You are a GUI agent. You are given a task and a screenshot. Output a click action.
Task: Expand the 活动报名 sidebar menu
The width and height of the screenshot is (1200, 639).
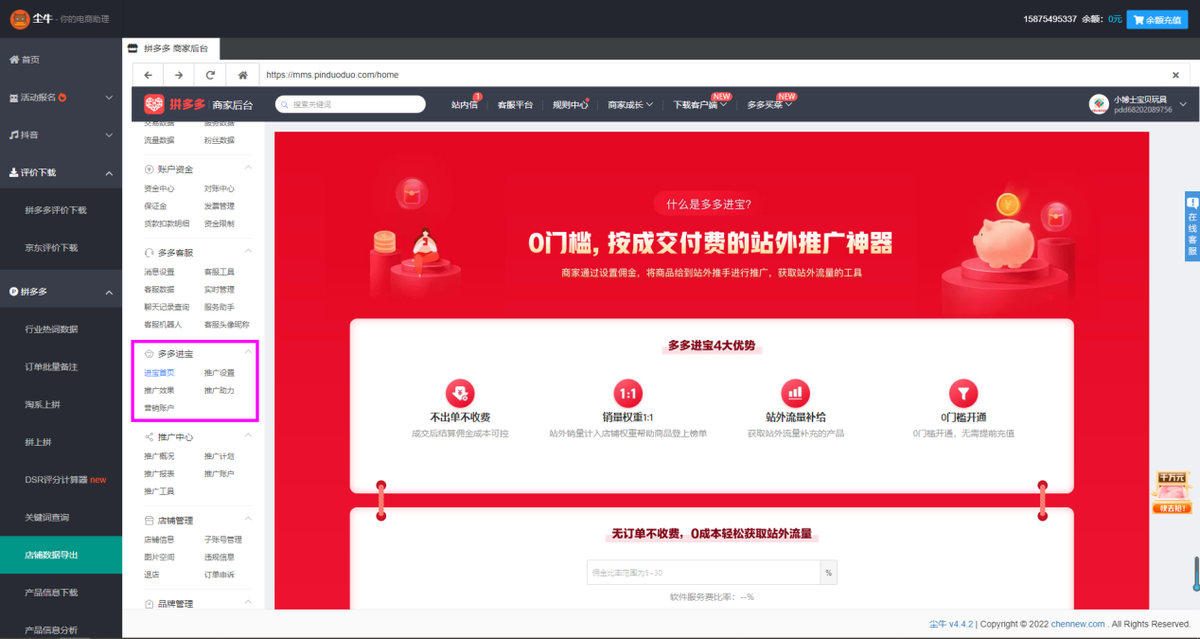click(x=109, y=97)
